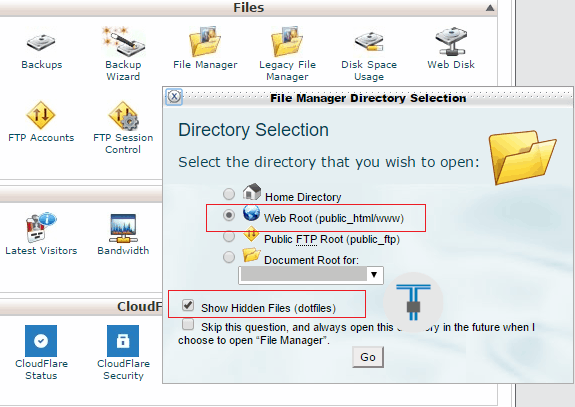Open the File Manager folder icon
This screenshot has height=407, width=575.
point(205,41)
